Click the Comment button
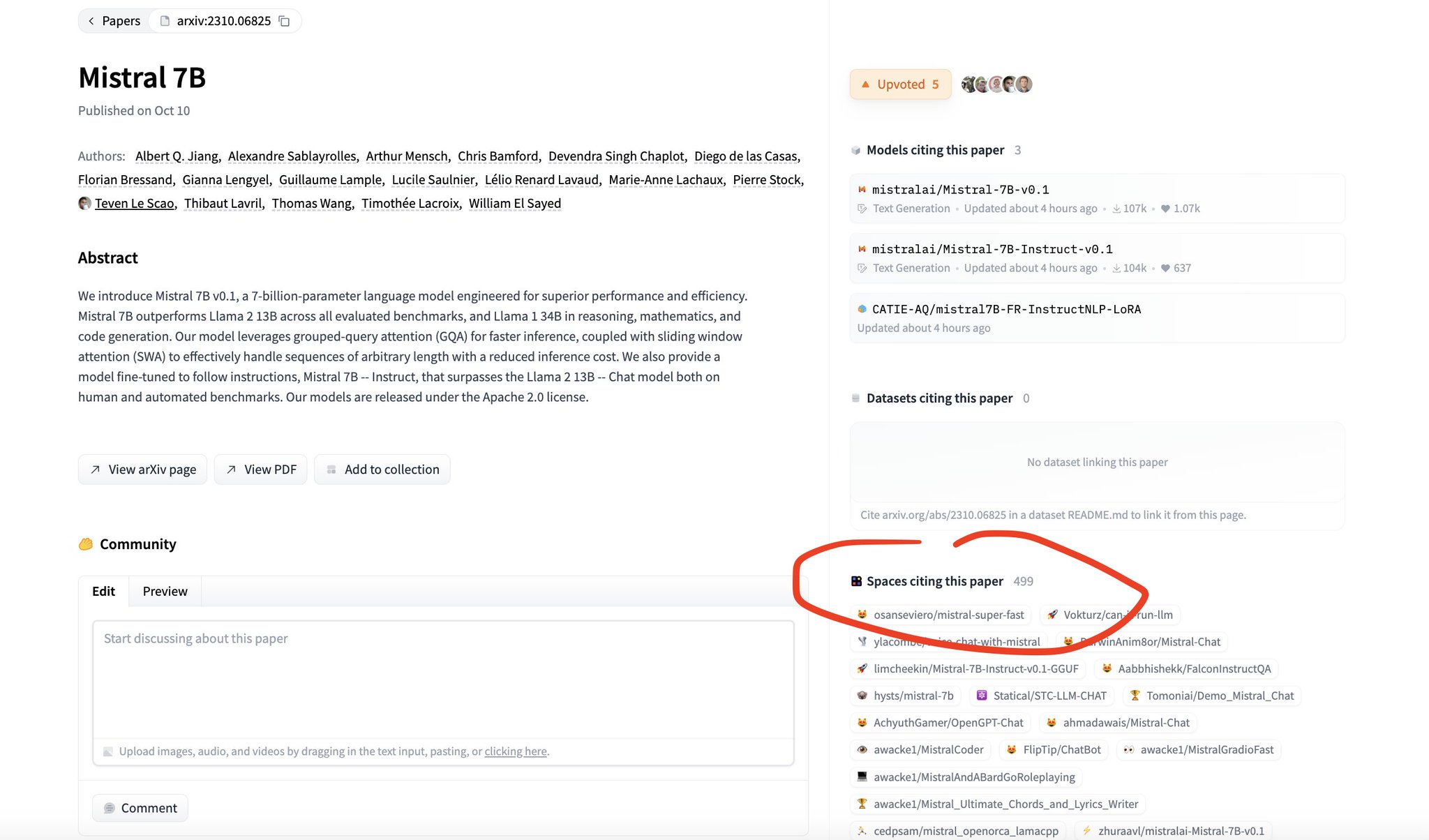Image resolution: width=1429 pixels, height=840 pixels. (140, 808)
